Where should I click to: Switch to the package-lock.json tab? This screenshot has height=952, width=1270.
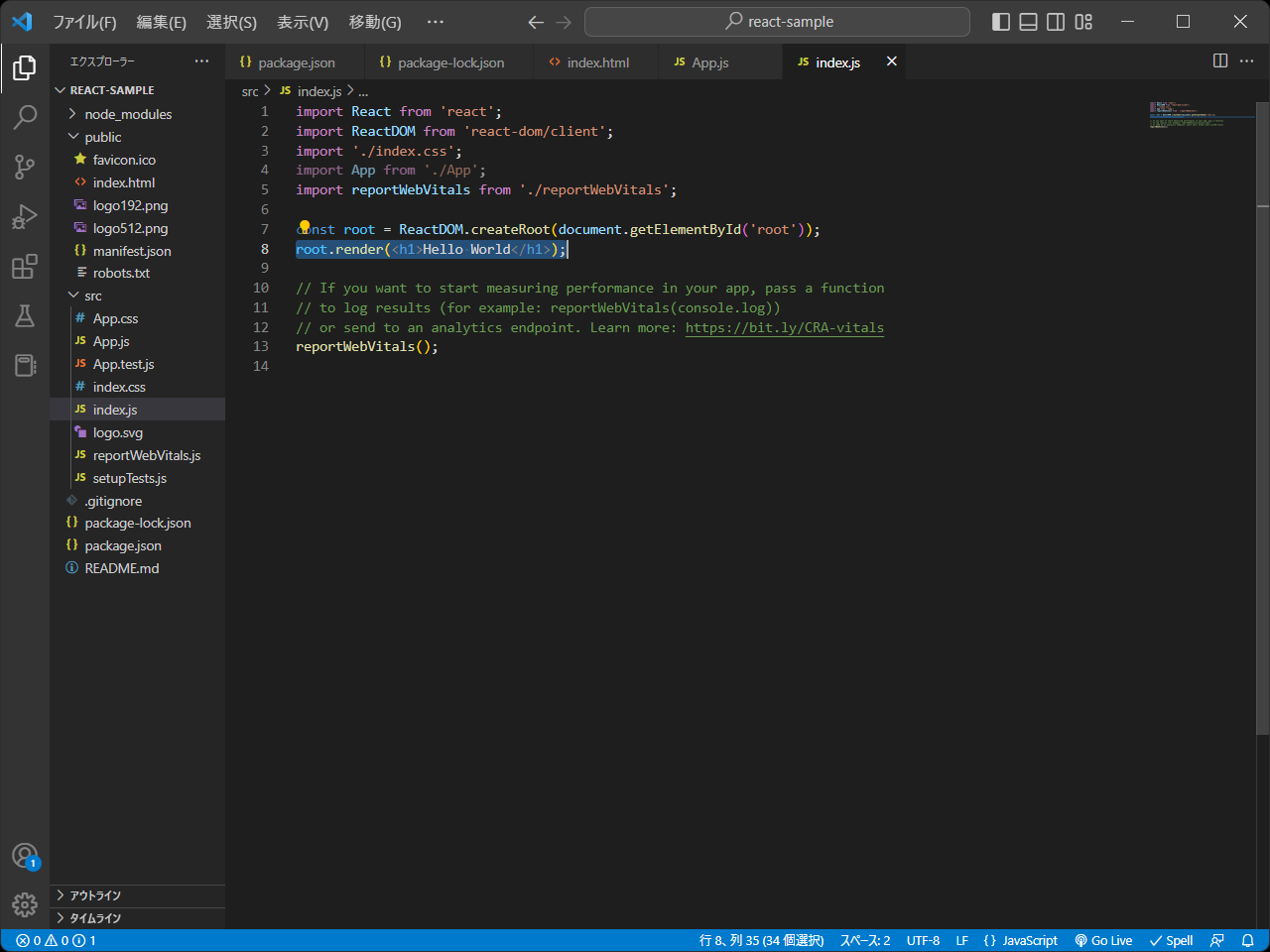coord(449,61)
